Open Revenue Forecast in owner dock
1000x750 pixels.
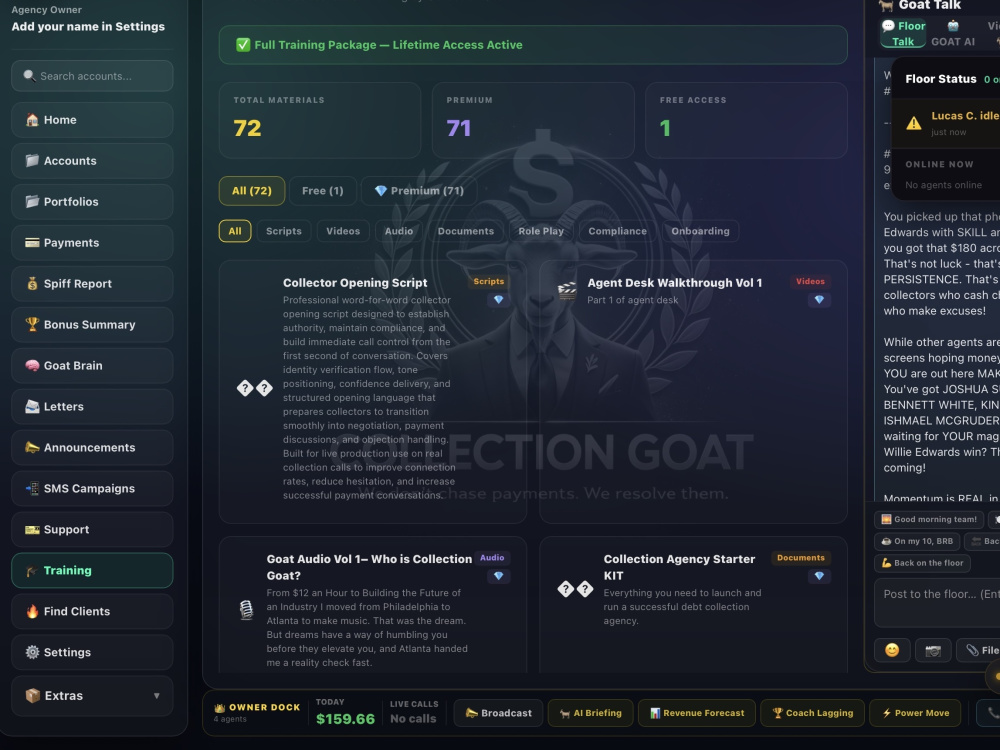click(x=696, y=713)
